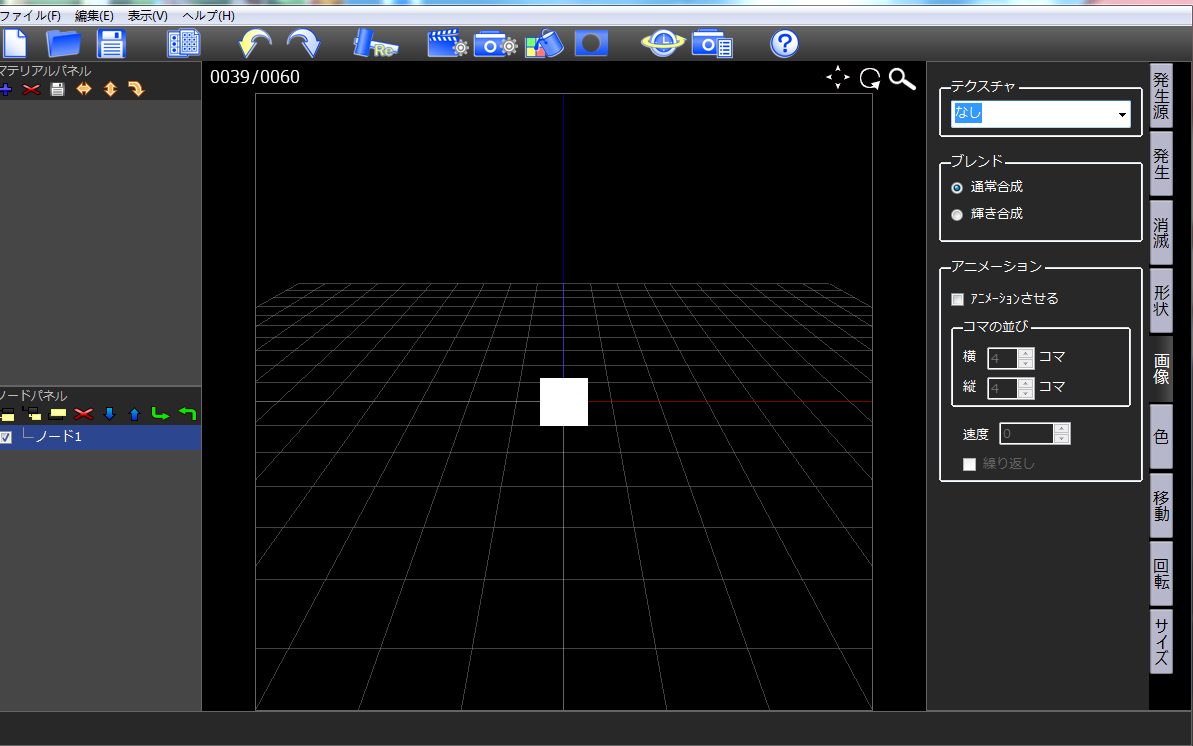Delete material using the red X in material panel

(31, 90)
